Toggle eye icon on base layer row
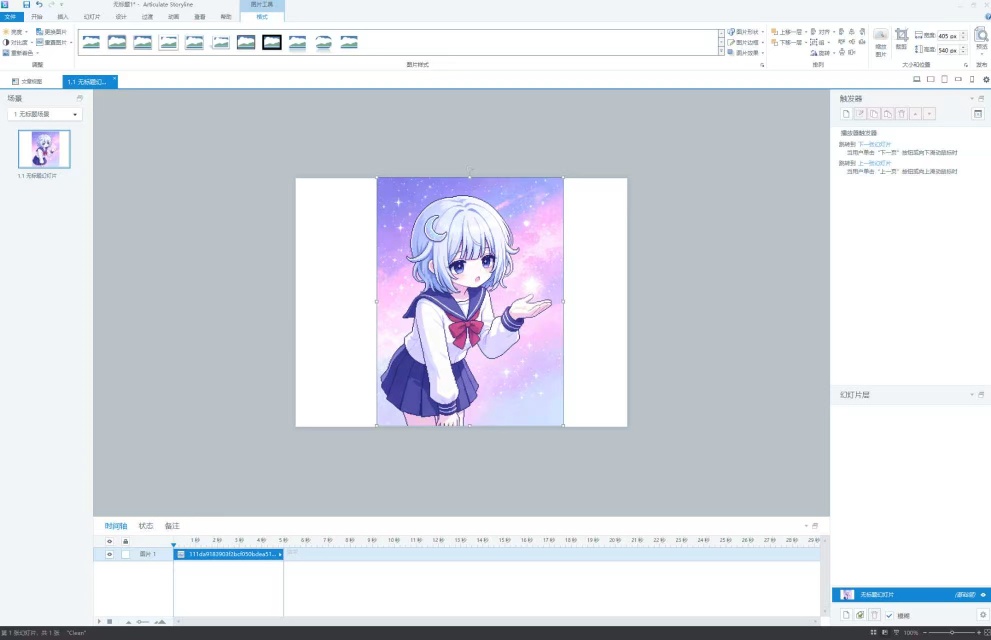The image size is (991, 640). pos(983,595)
